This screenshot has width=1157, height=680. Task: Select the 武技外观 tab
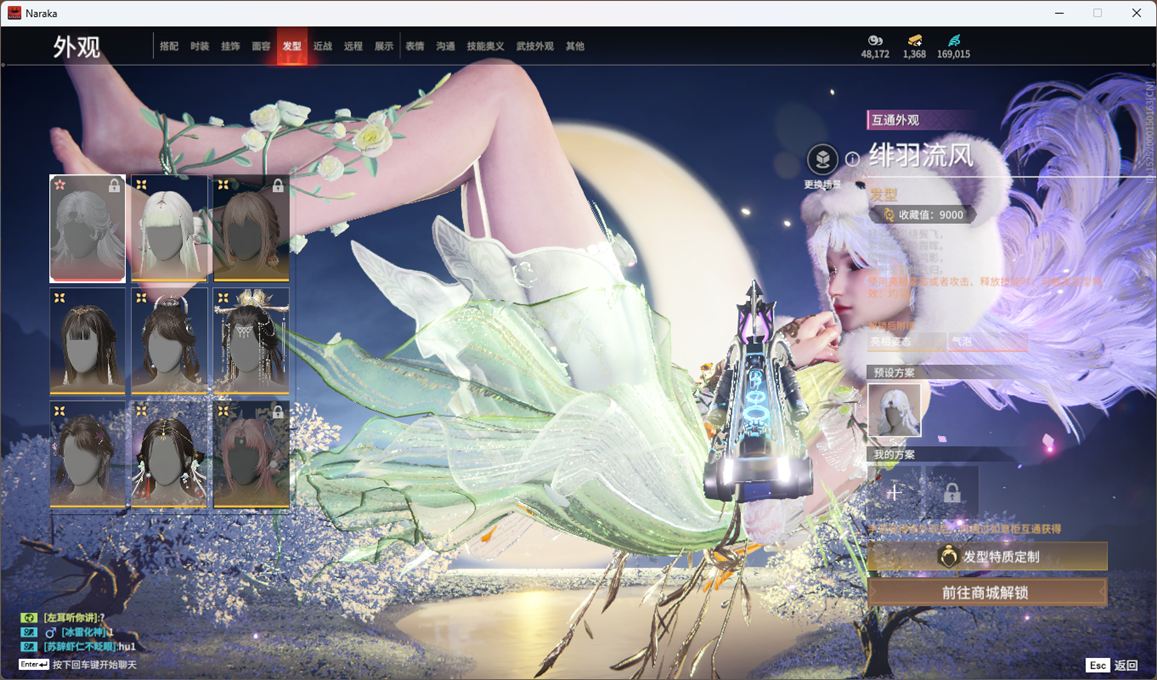tap(535, 46)
